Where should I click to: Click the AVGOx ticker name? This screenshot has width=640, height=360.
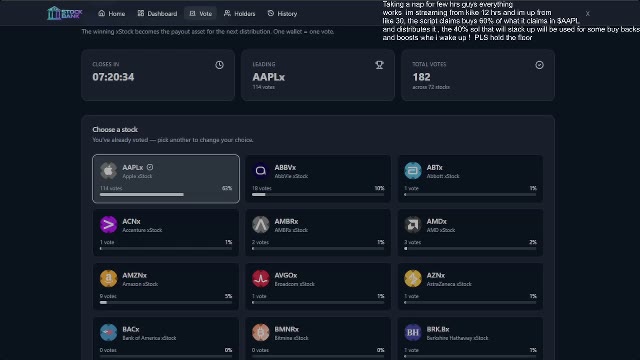pos(286,275)
